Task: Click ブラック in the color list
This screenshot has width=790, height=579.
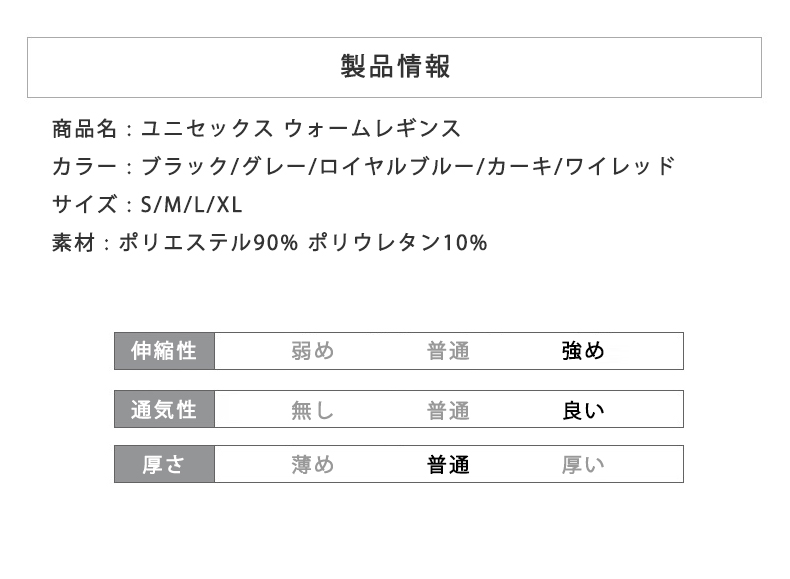Action: tap(184, 166)
